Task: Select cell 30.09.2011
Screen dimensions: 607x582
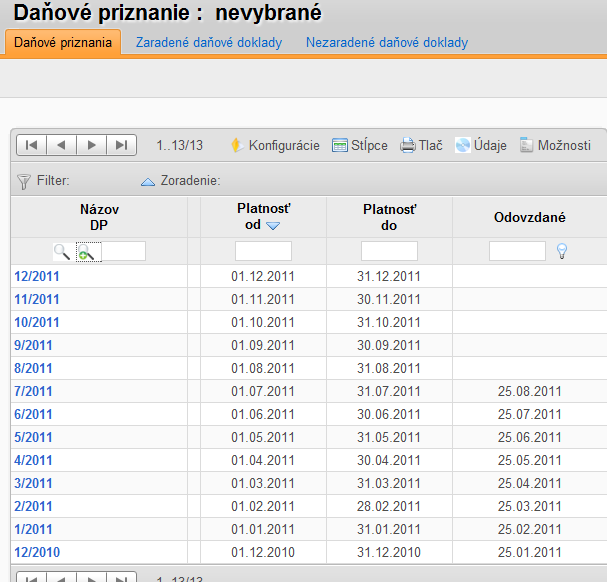Action: pos(389,345)
